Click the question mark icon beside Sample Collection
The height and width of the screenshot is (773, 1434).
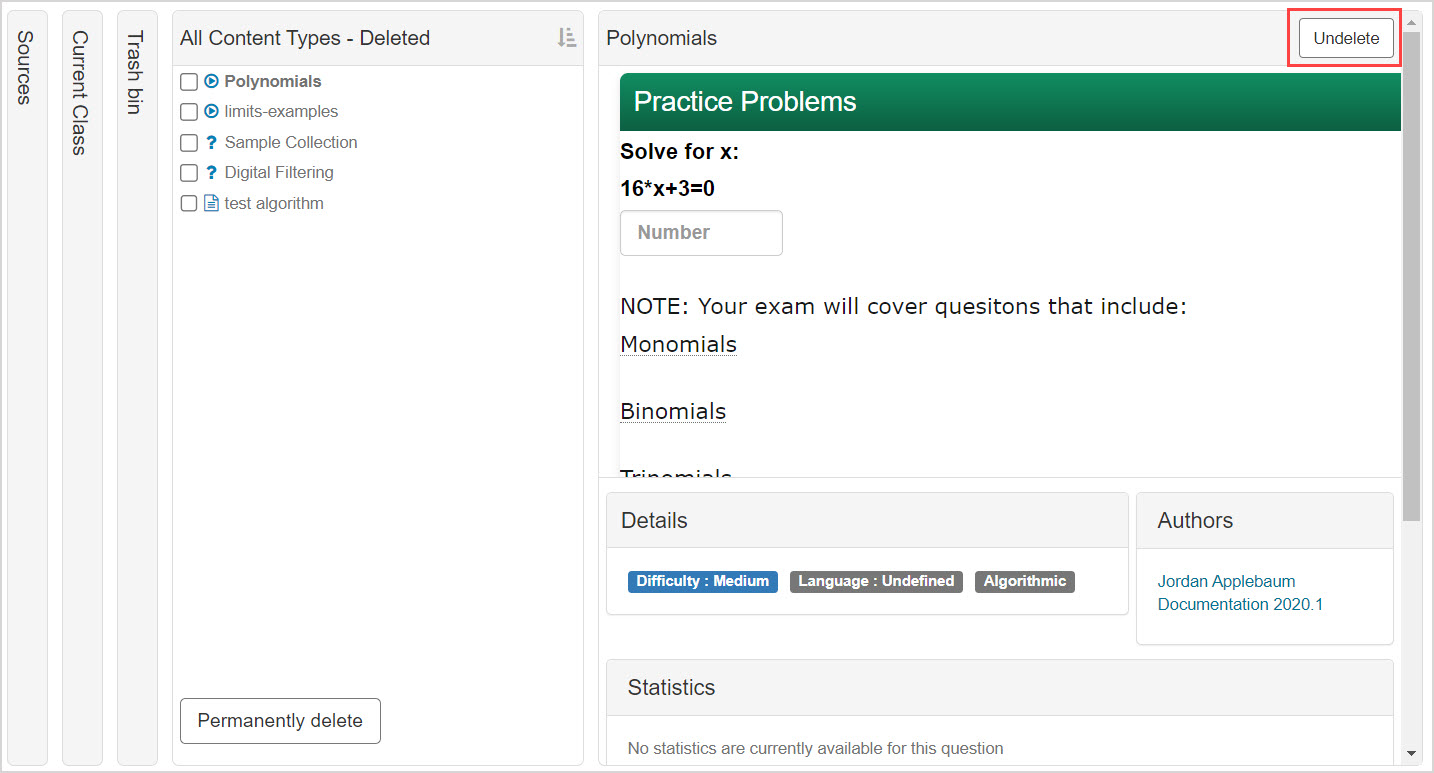click(209, 142)
